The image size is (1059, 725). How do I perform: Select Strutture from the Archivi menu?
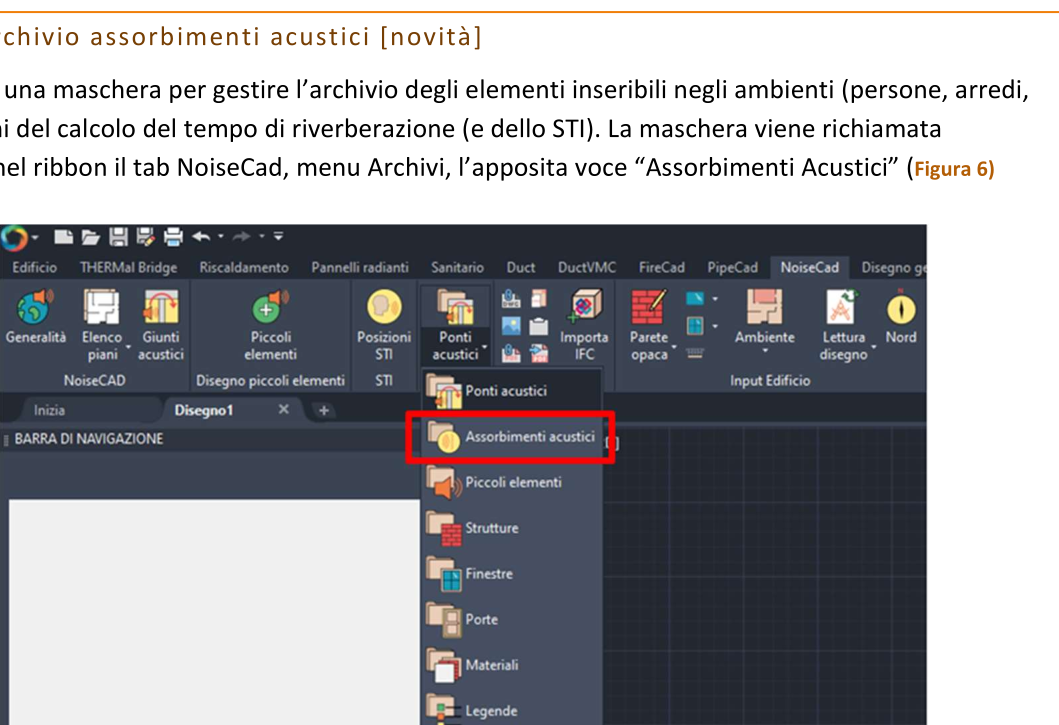511,528
